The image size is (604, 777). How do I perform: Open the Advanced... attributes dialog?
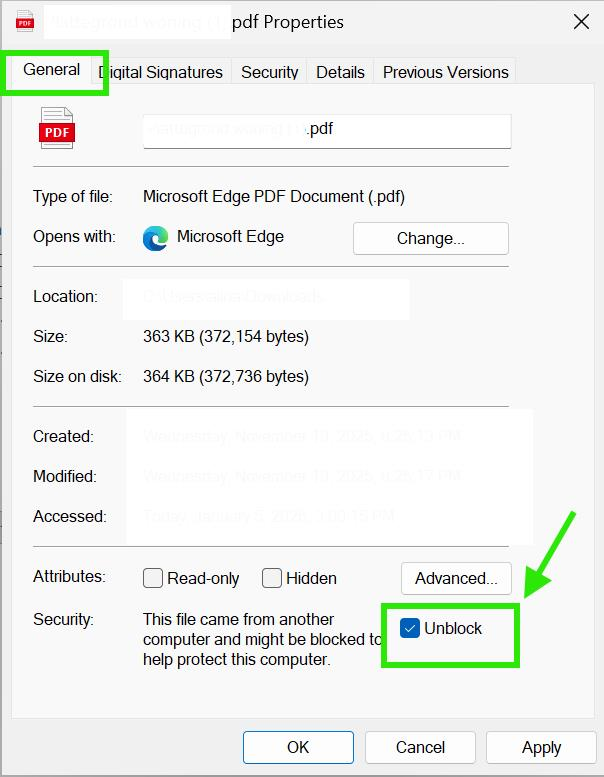(x=456, y=578)
